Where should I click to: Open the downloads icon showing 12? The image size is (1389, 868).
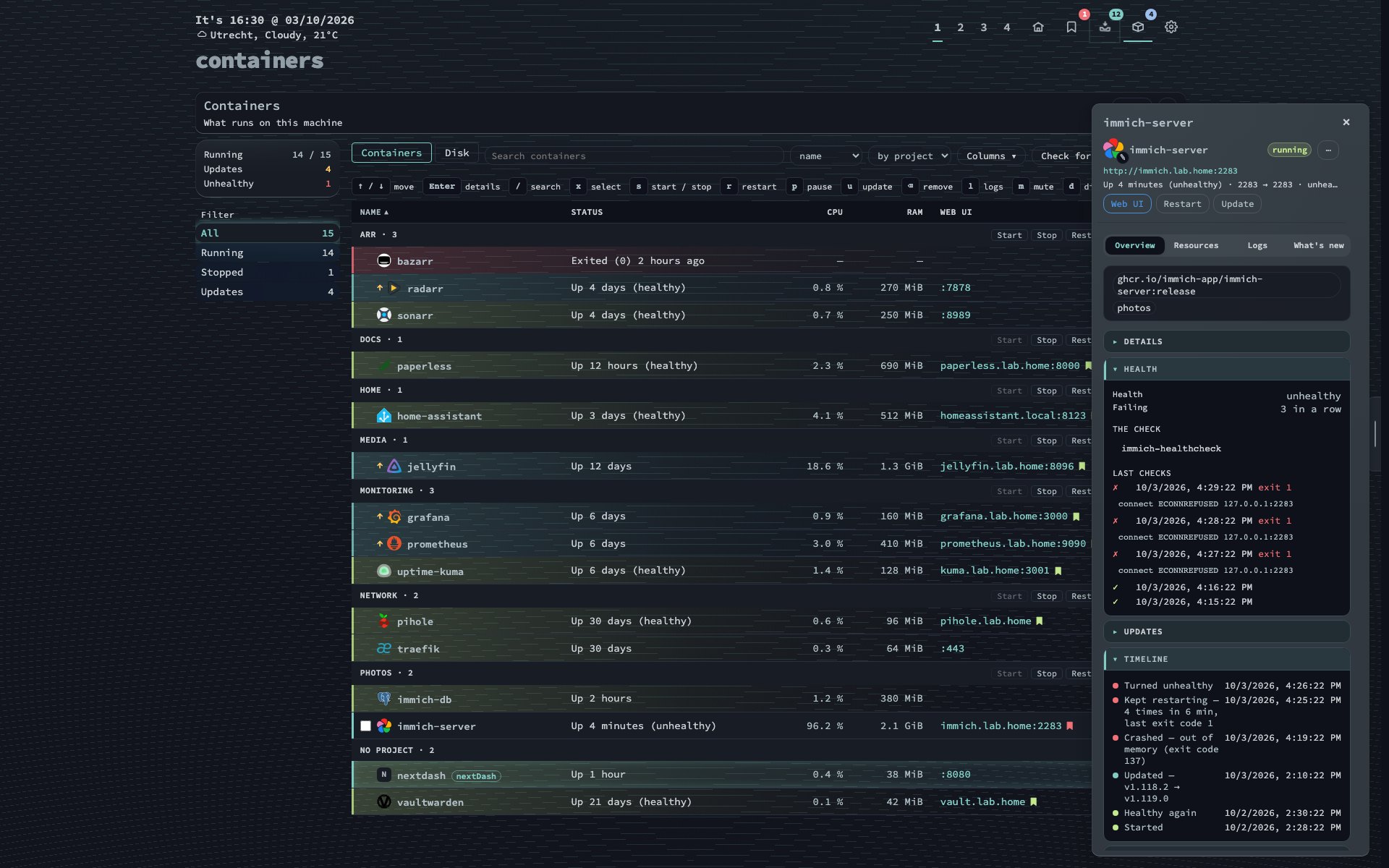[x=1105, y=27]
